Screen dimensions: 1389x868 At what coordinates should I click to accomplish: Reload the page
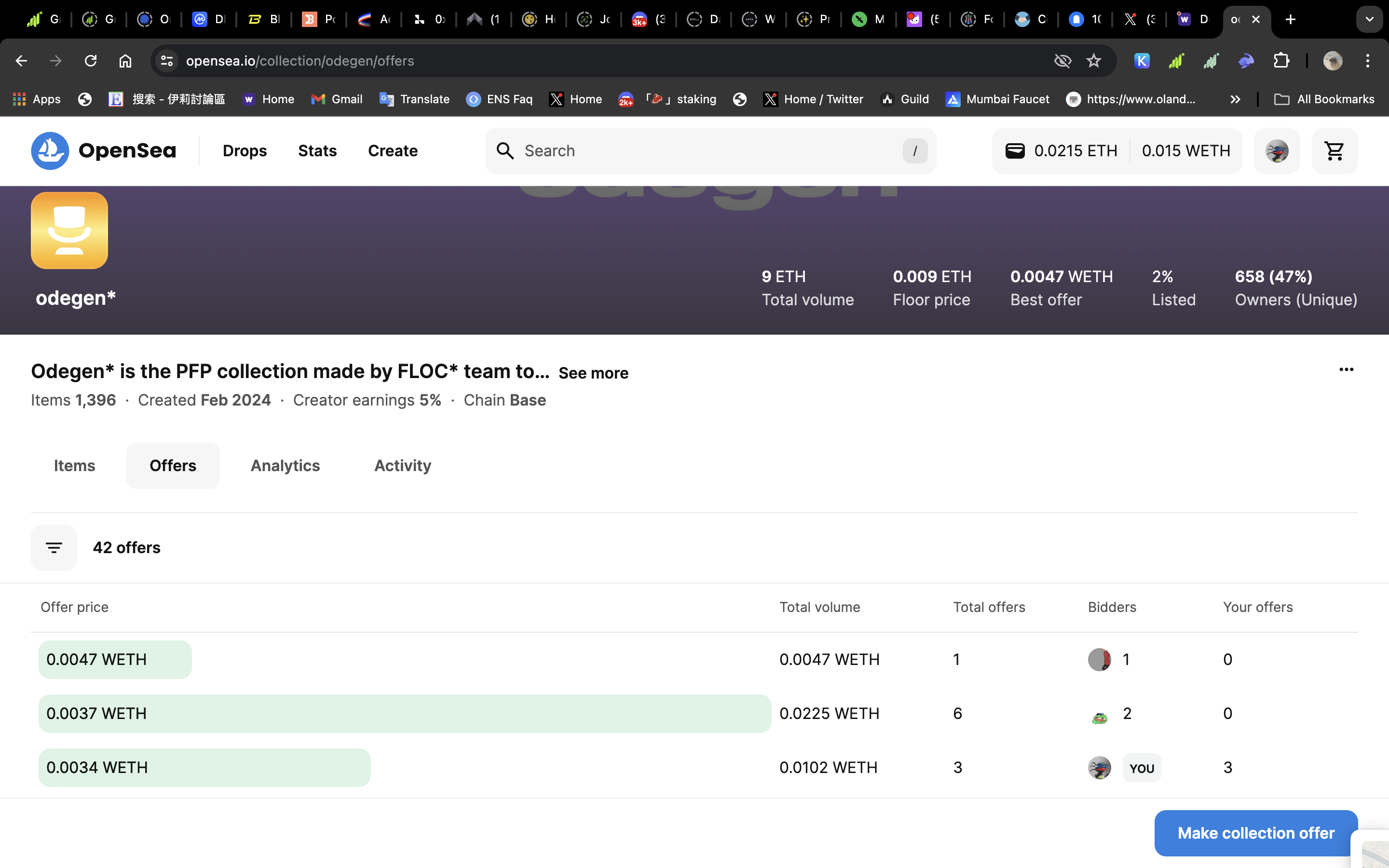tap(91, 61)
